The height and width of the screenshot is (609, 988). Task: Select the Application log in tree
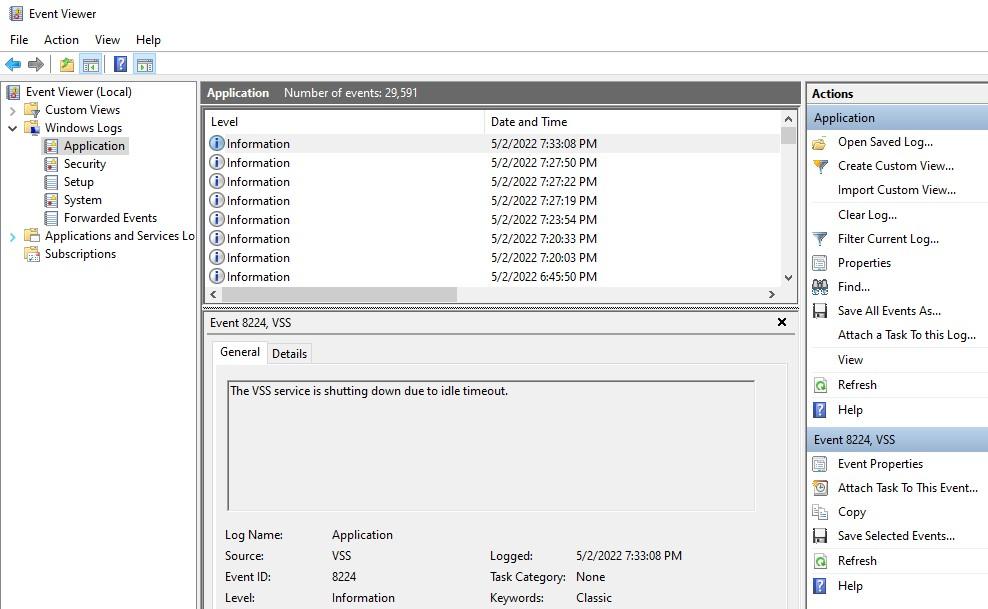(x=94, y=146)
